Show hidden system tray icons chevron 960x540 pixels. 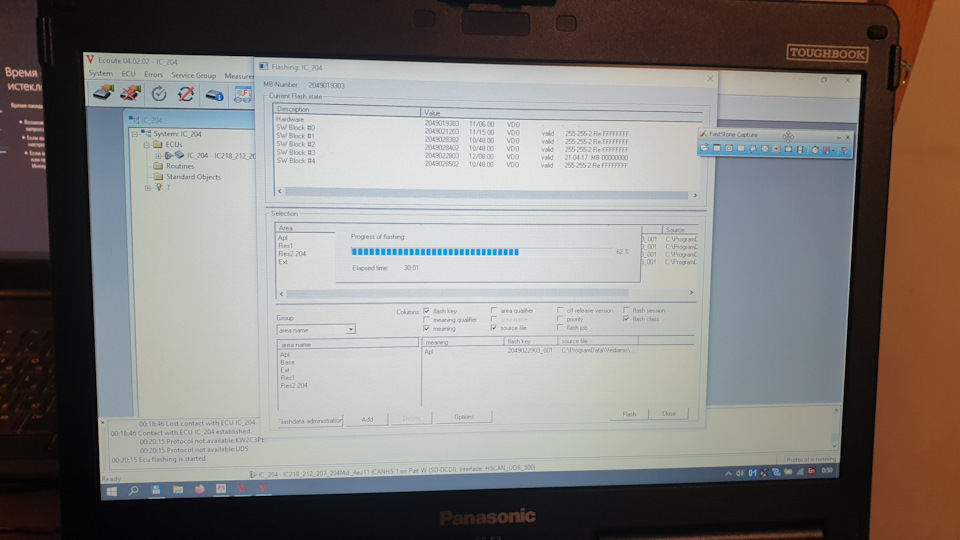point(728,473)
